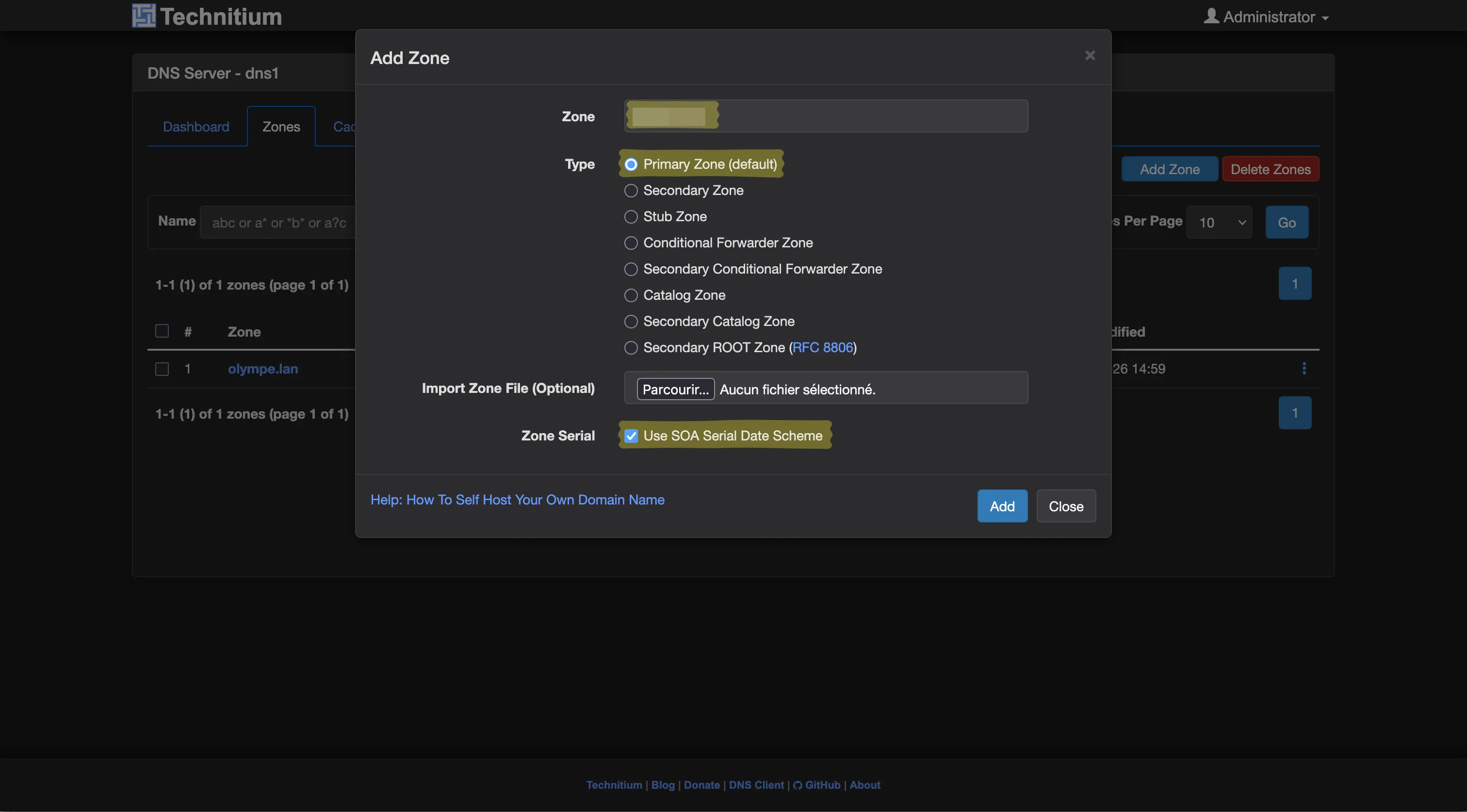The height and width of the screenshot is (812, 1467).
Task: Click the Technitium logo icon
Action: click(x=144, y=16)
